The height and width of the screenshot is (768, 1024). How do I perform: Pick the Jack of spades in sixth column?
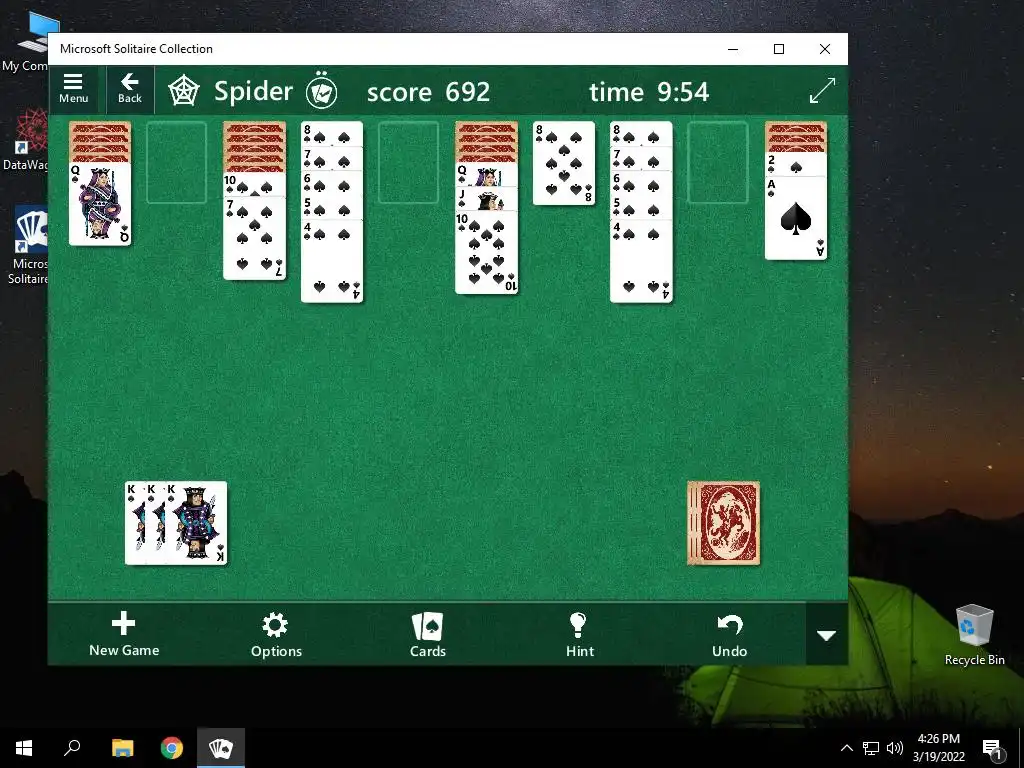(x=487, y=199)
